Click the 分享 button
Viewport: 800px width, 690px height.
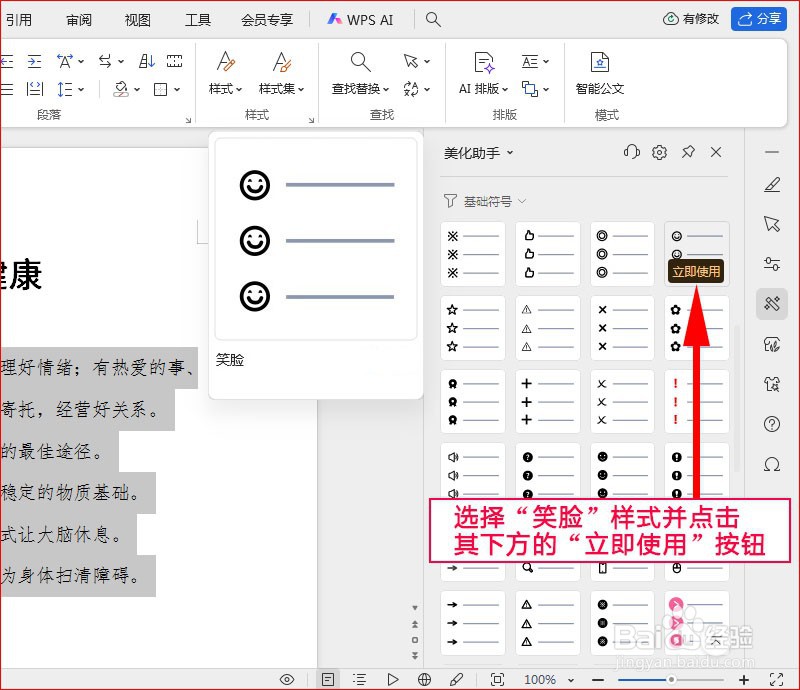[x=759, y=18]
